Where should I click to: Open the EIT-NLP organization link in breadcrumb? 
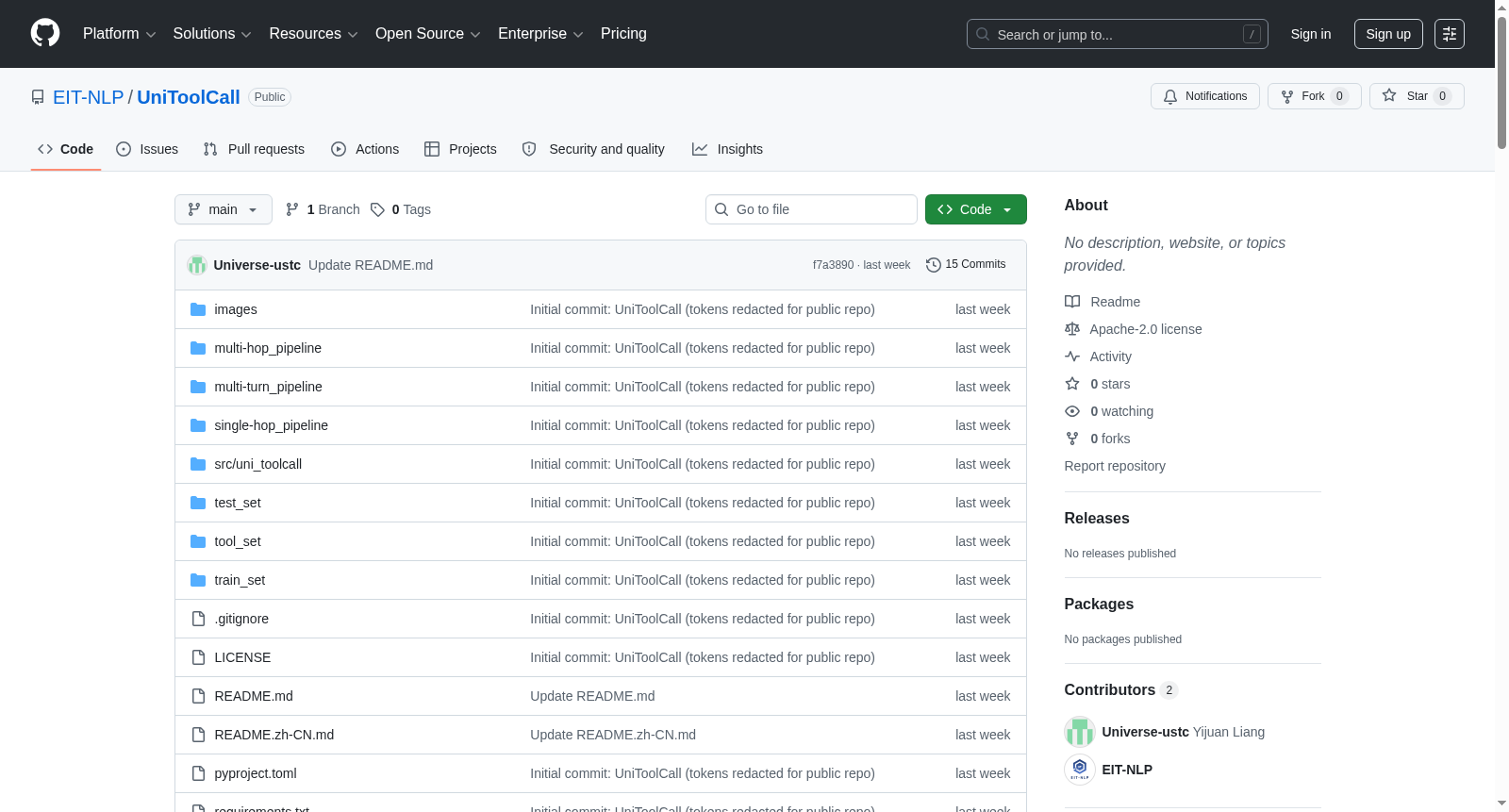pyautogui.click(x=89, y=97)
